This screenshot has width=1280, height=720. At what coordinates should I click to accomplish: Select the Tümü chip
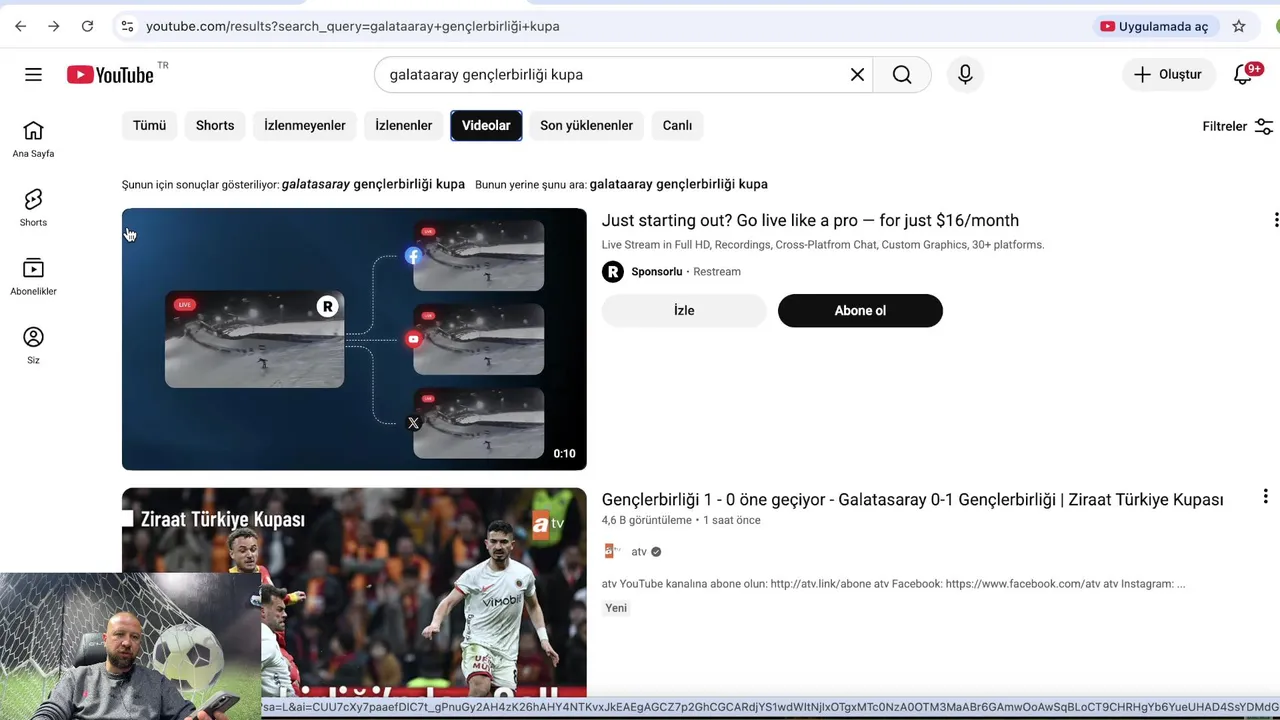click(x=149, y=125)
